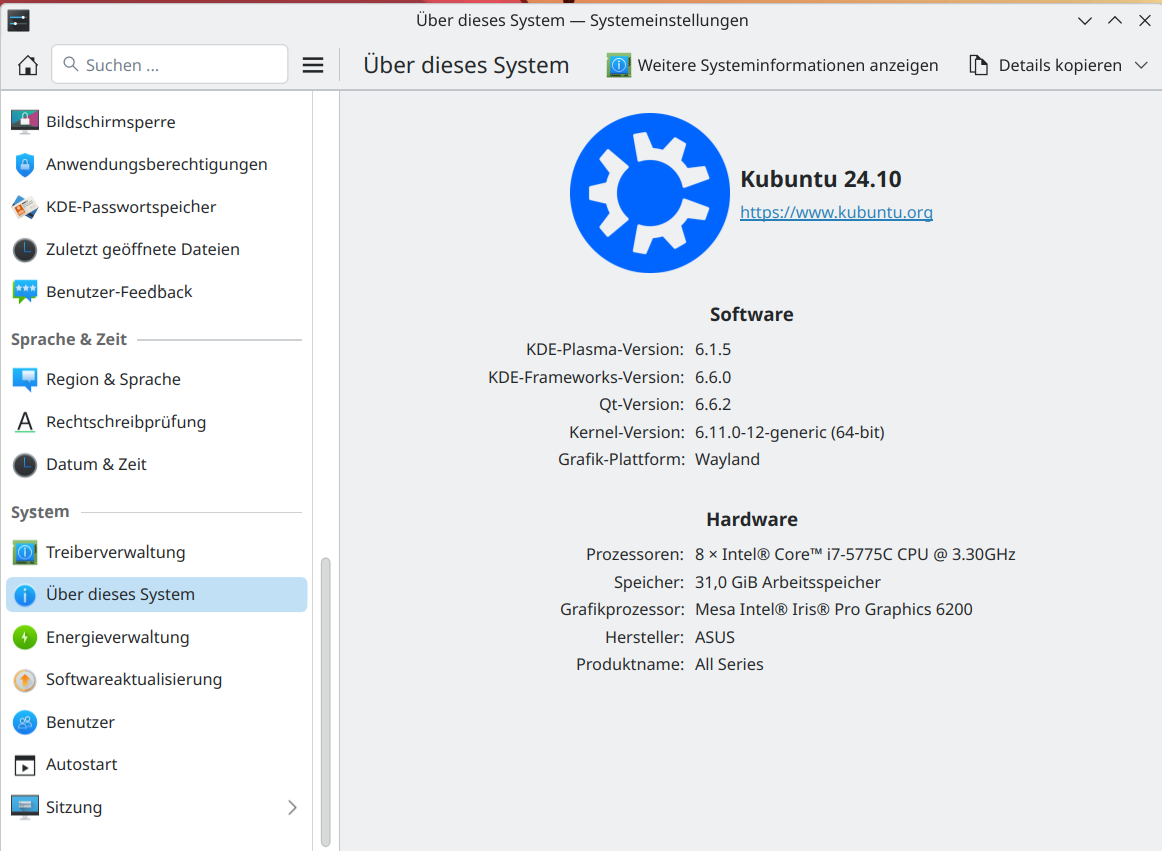Select Treiberverwaltung in sidebar

(156, 552)
